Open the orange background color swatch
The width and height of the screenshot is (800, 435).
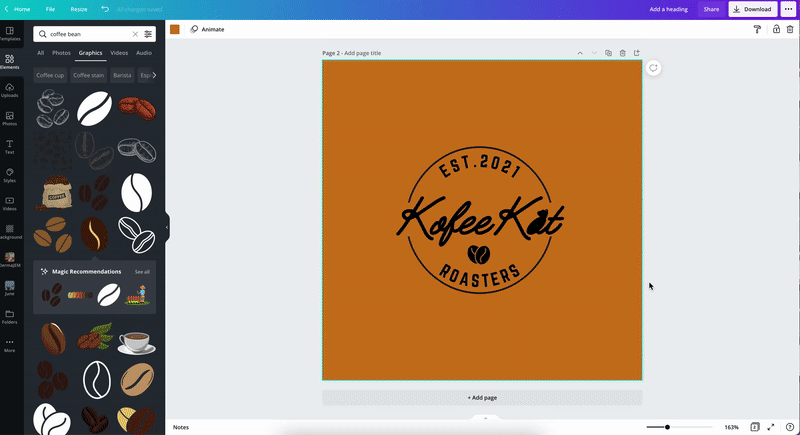coord(175,30)
